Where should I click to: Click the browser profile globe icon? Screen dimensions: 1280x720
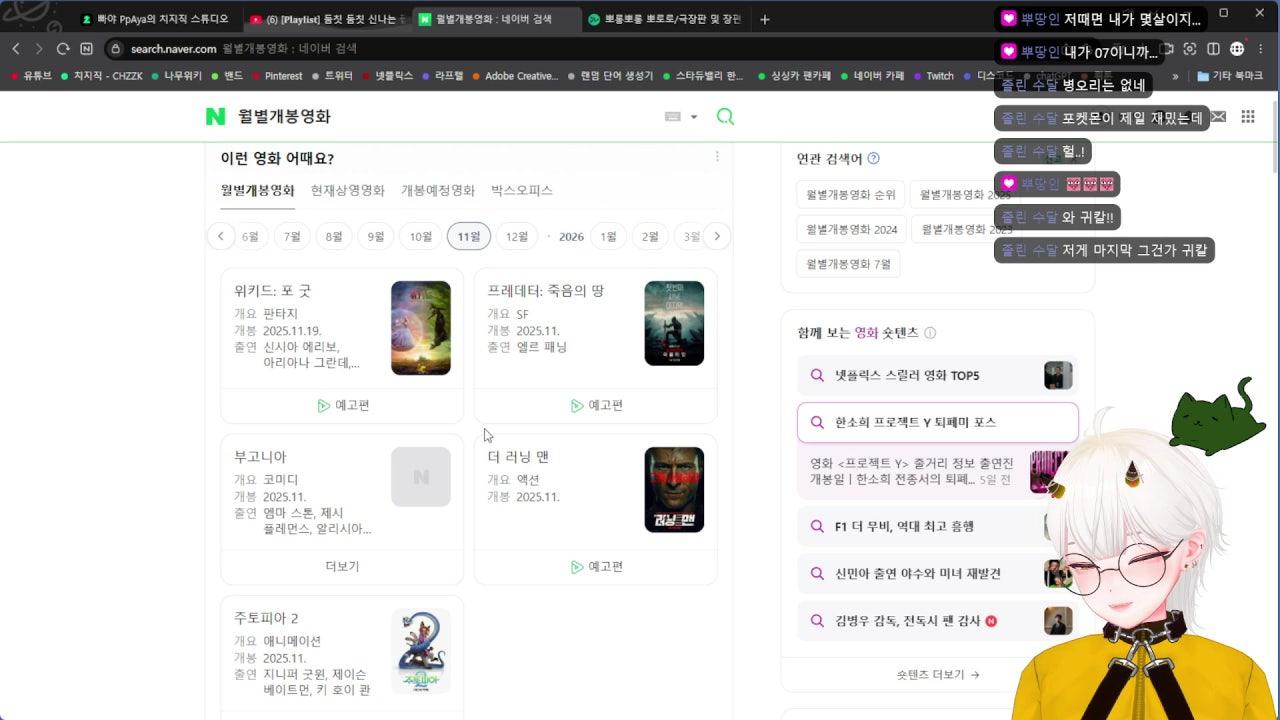click(1237, 48)
